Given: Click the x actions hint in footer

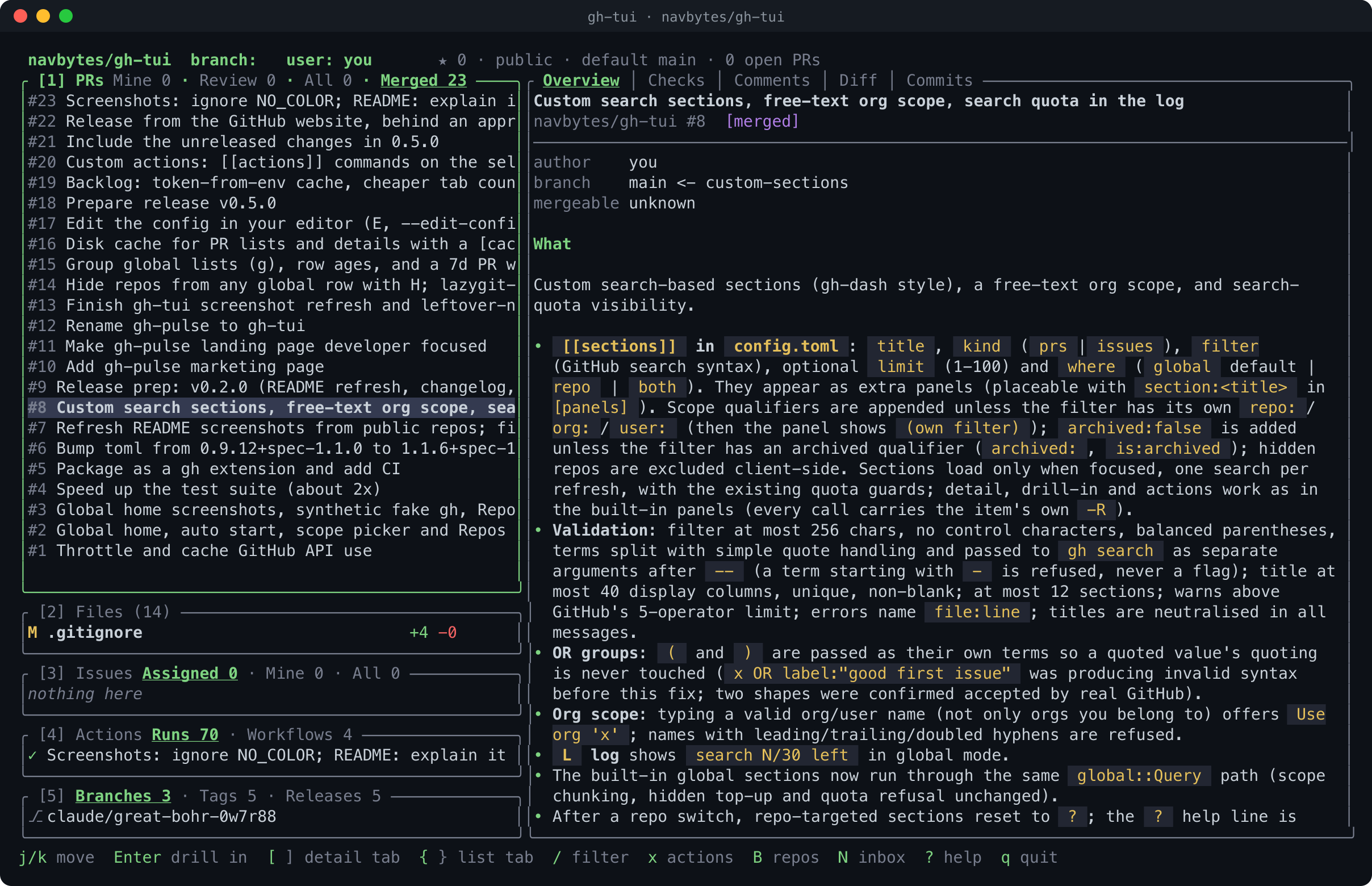Looking at the screenshot, I should [691, 857].
